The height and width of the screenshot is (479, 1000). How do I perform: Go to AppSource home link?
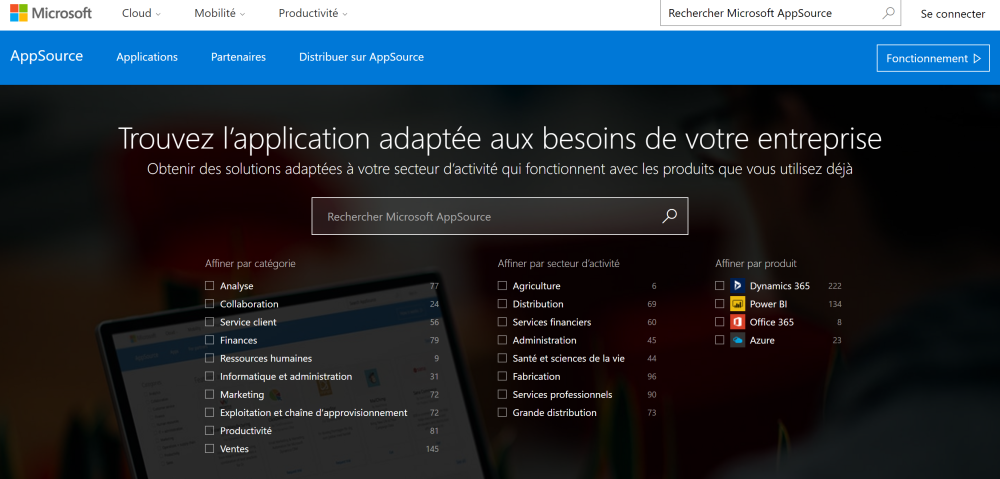pos(47,56)
